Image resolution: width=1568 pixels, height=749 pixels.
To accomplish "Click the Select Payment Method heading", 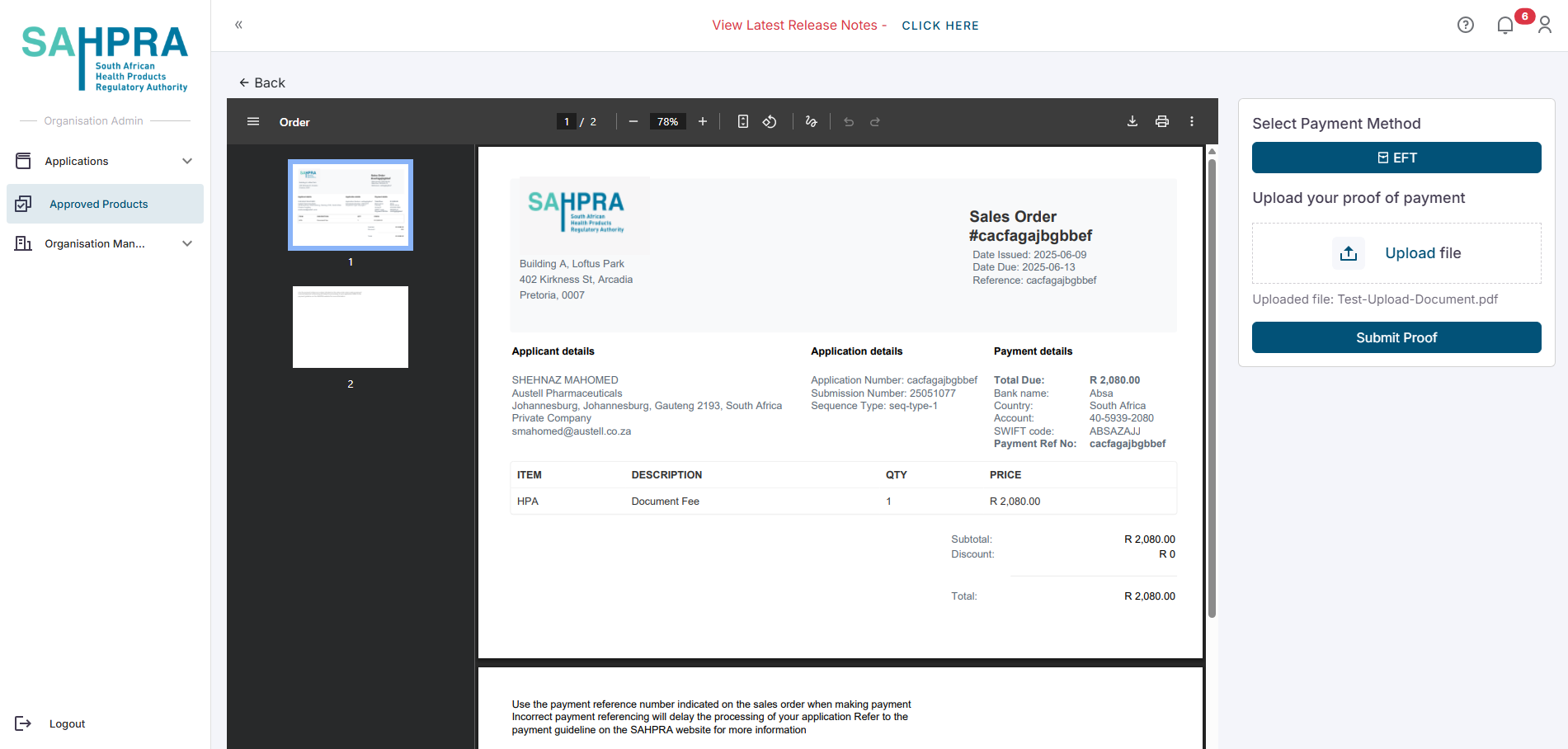I will click(1336, 124).
